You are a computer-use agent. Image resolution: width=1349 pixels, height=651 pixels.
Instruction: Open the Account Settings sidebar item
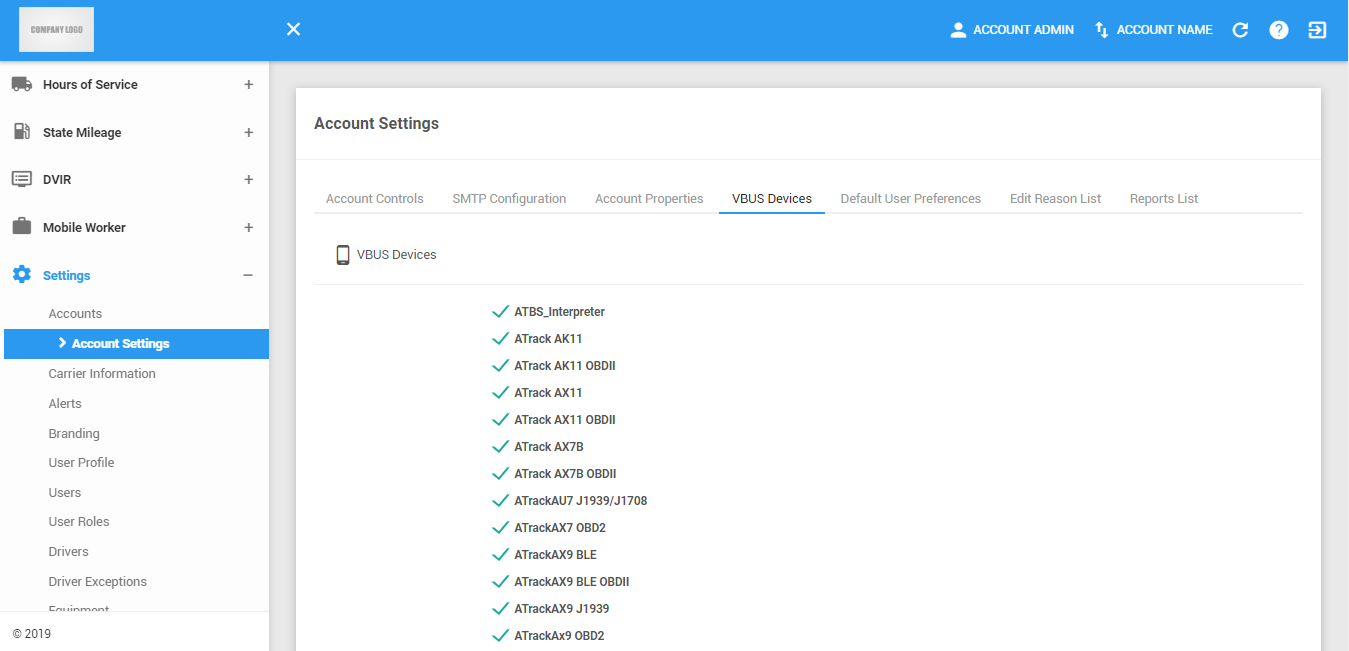[x=136, y=344]
